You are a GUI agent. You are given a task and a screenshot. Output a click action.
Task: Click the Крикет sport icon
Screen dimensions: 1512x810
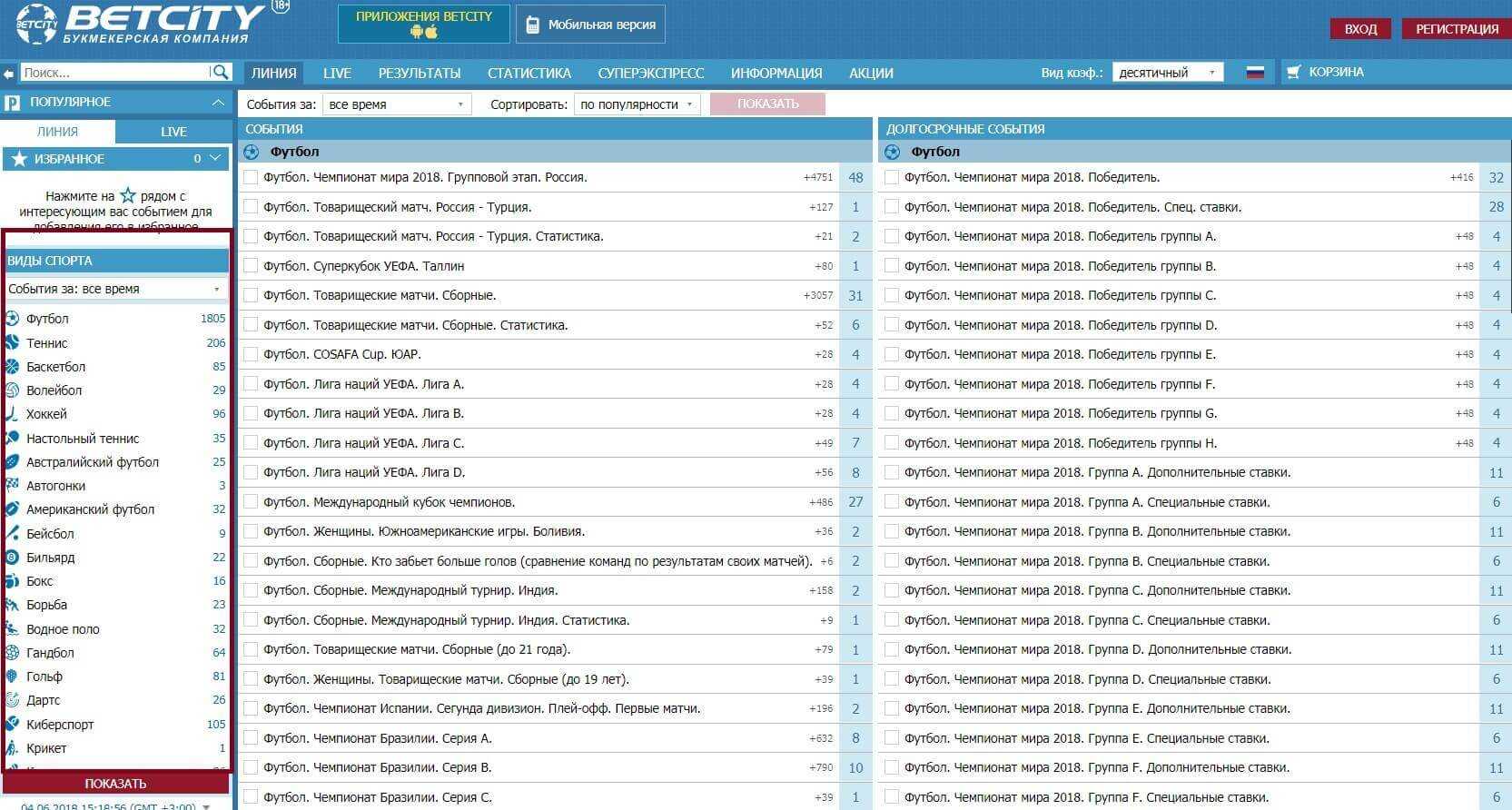pyautogui.click(x=12, y=747)
